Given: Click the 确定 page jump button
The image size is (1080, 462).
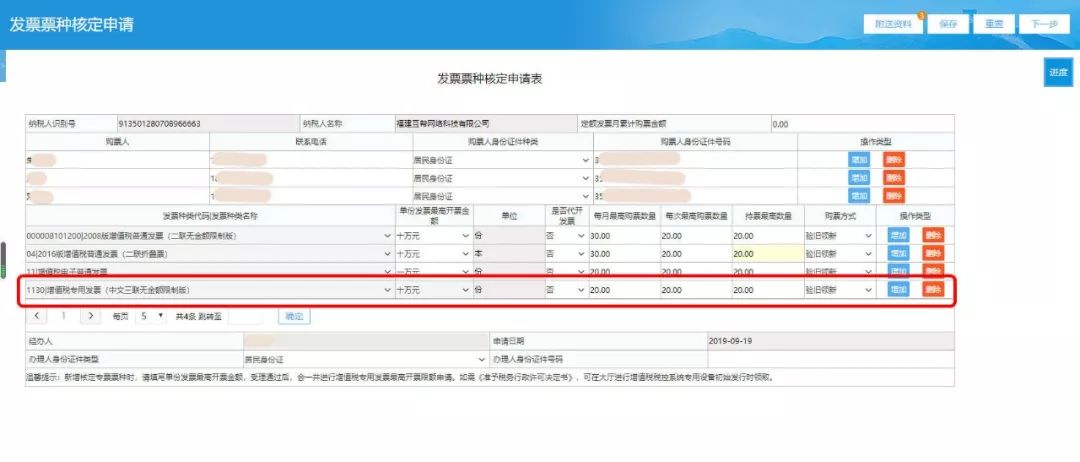Looking at the screenshot, I should point(293,316).
